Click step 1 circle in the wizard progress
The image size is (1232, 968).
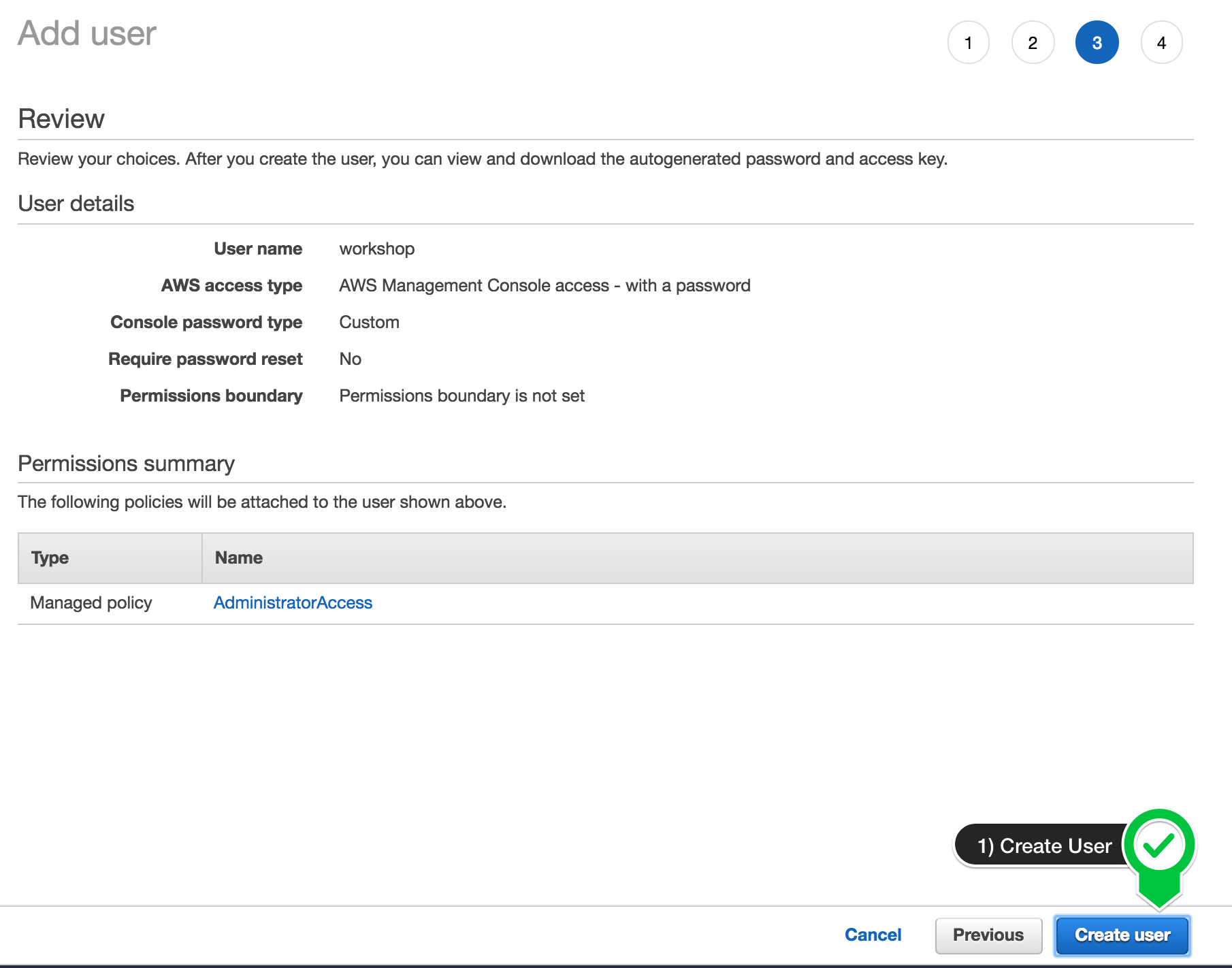pos(969,42)
